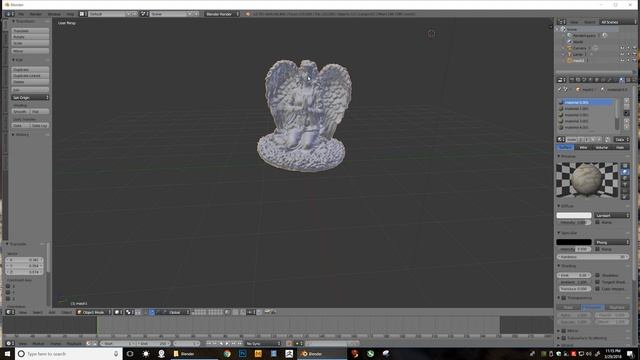
Task: Click the Join button
Action: coord(30,90)
